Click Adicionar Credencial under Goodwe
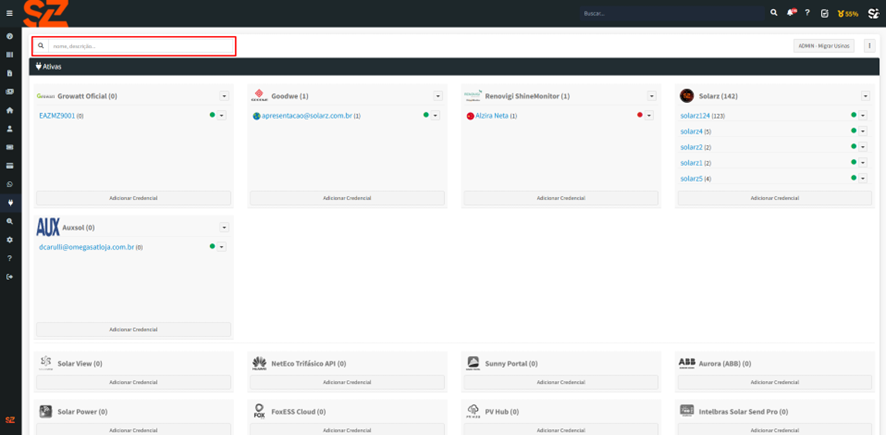Screen dimensions: 886x435 click(x=347, y=198)
